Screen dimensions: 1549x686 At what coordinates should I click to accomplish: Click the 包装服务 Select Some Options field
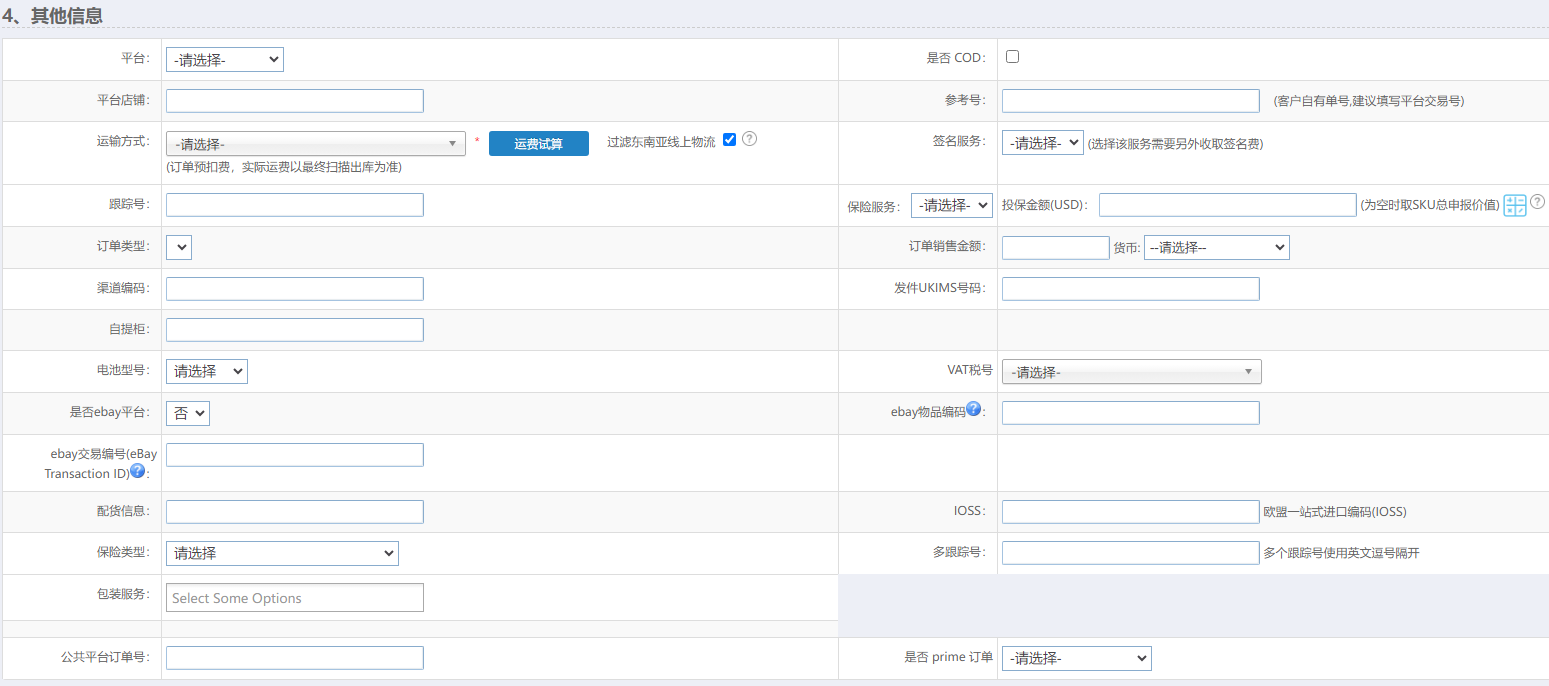coord(295,598)
